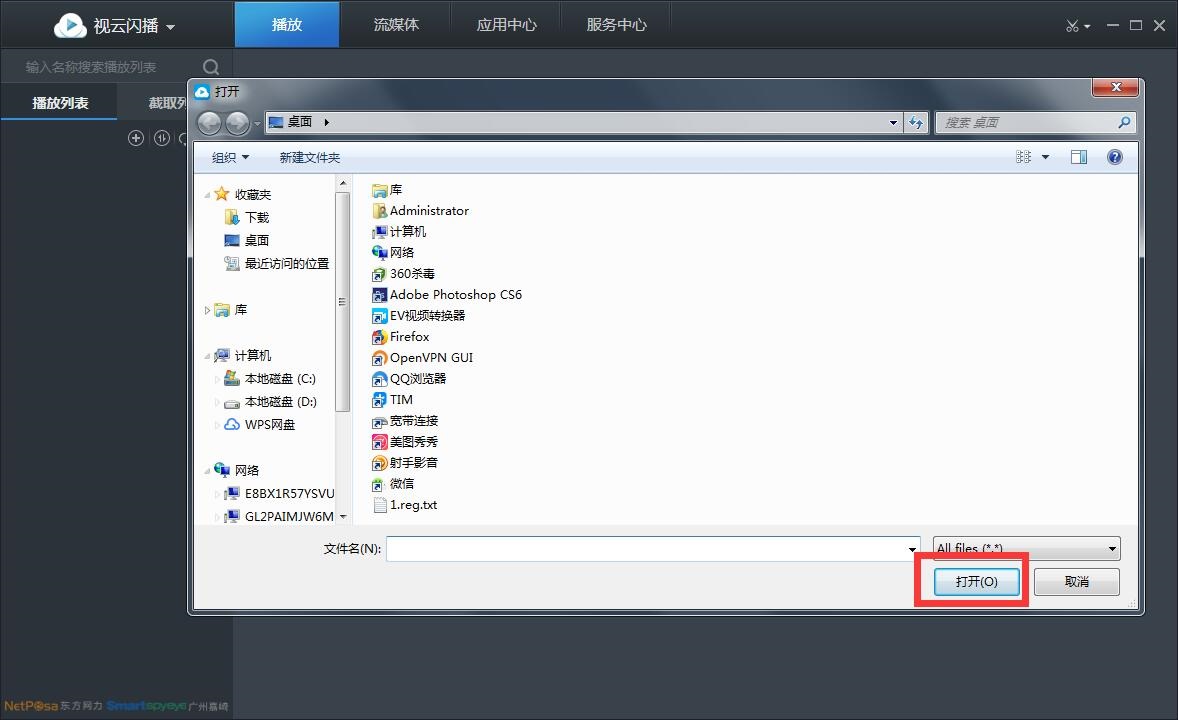This screenshot has height=720, width=1178.
Task: Expand the 本地磁盘 (C:) tree node
Action: (218, 379)
